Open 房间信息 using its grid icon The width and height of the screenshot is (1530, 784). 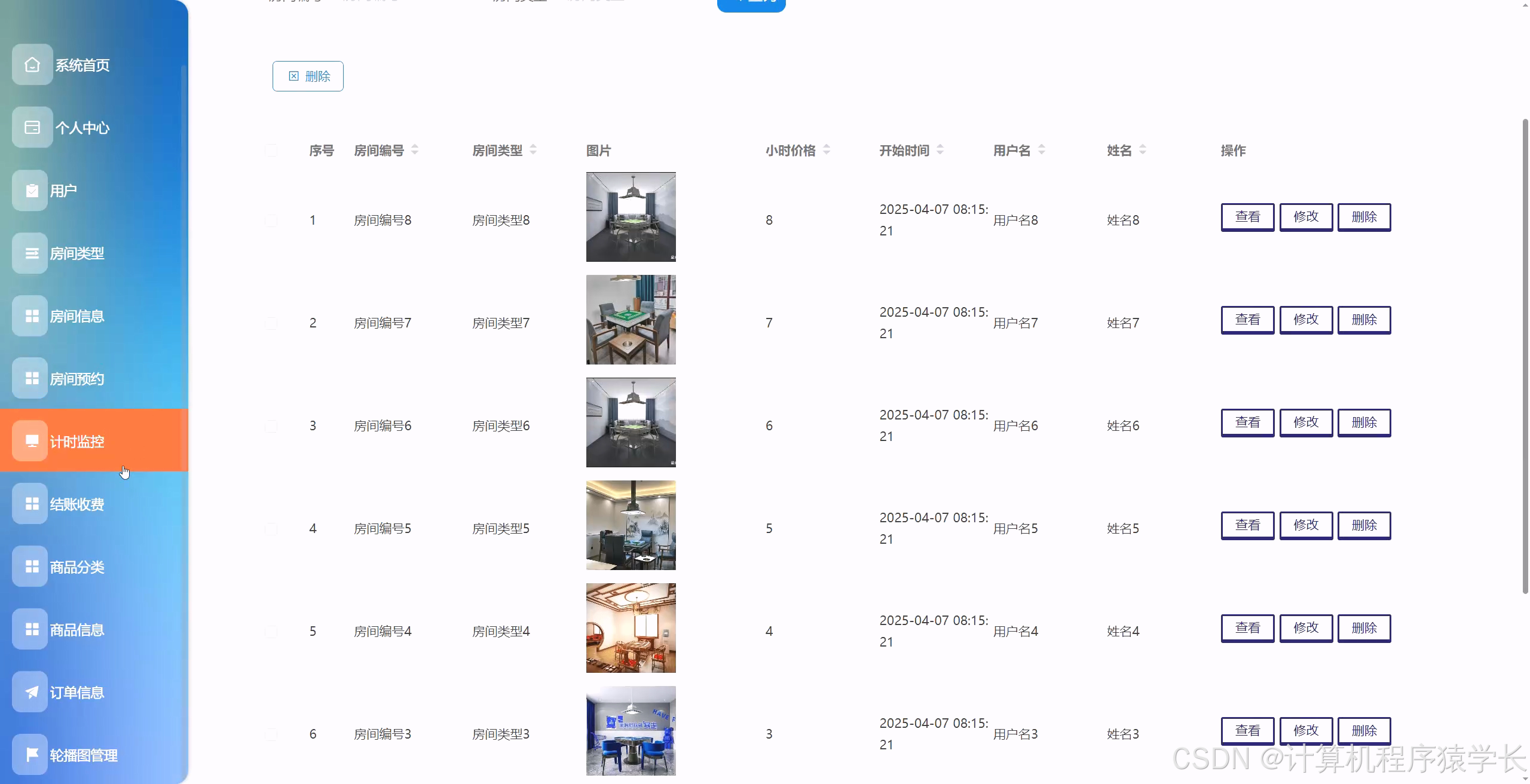29,316
